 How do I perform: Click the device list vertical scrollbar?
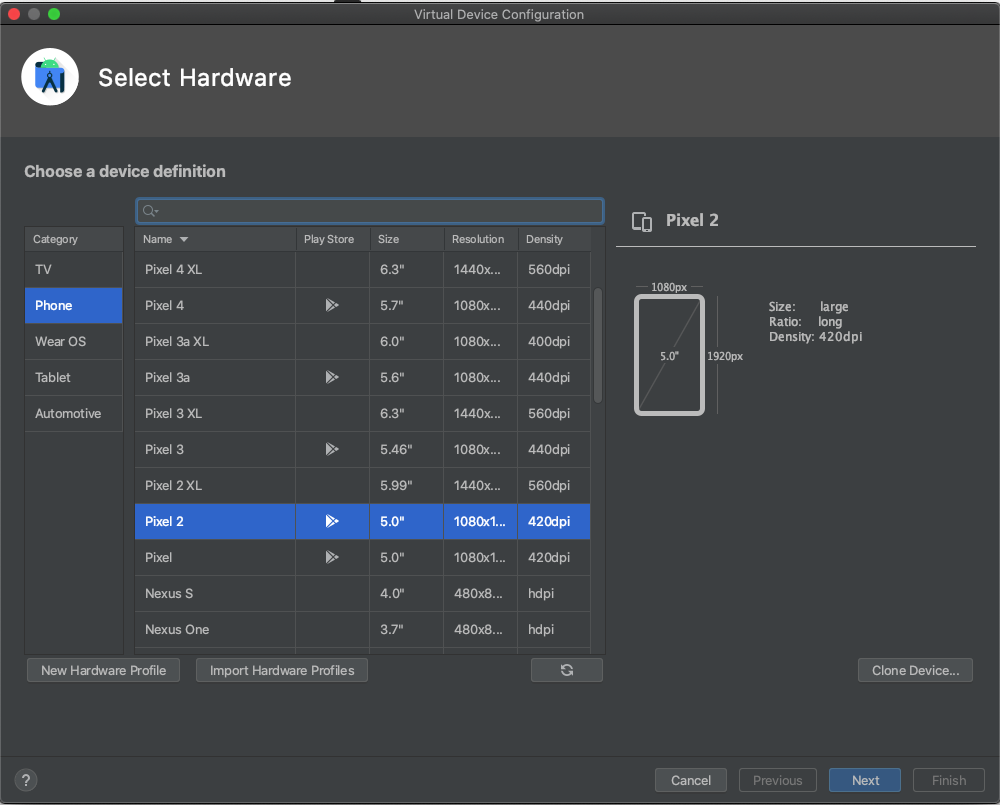click(x=598, y=345)
